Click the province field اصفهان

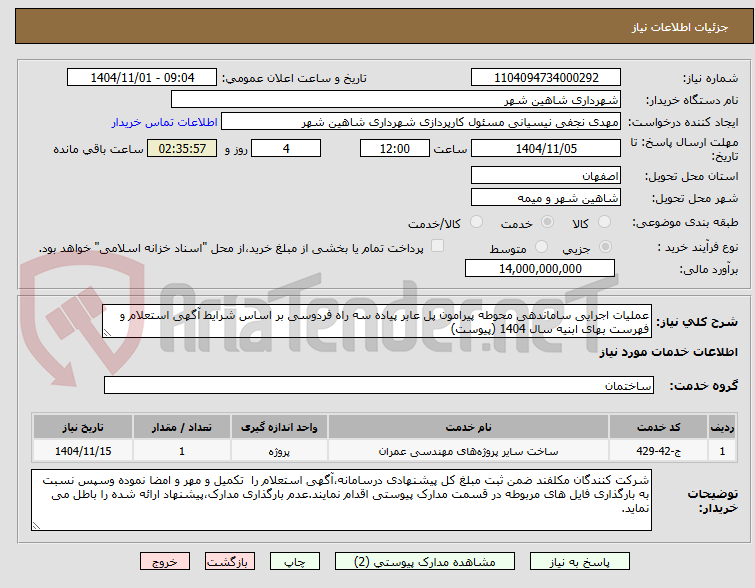pyautogui.click(x=546, y=175)
